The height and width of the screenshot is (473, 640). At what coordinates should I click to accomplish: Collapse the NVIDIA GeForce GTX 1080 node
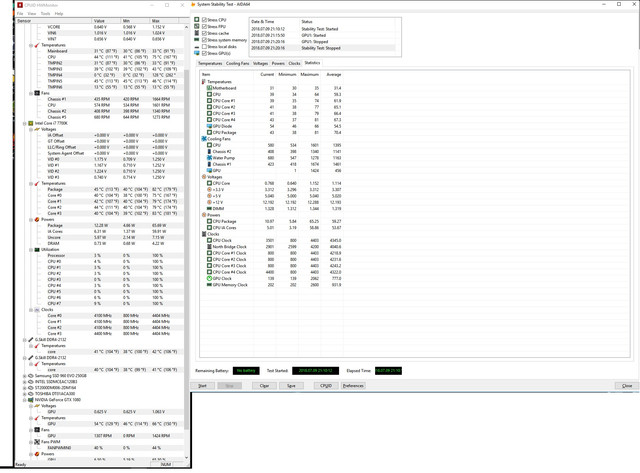[25, 400]
